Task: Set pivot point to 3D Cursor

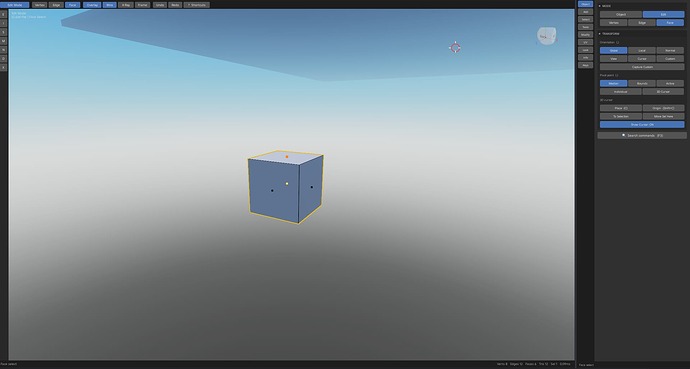Action: (x=664, y=91)
